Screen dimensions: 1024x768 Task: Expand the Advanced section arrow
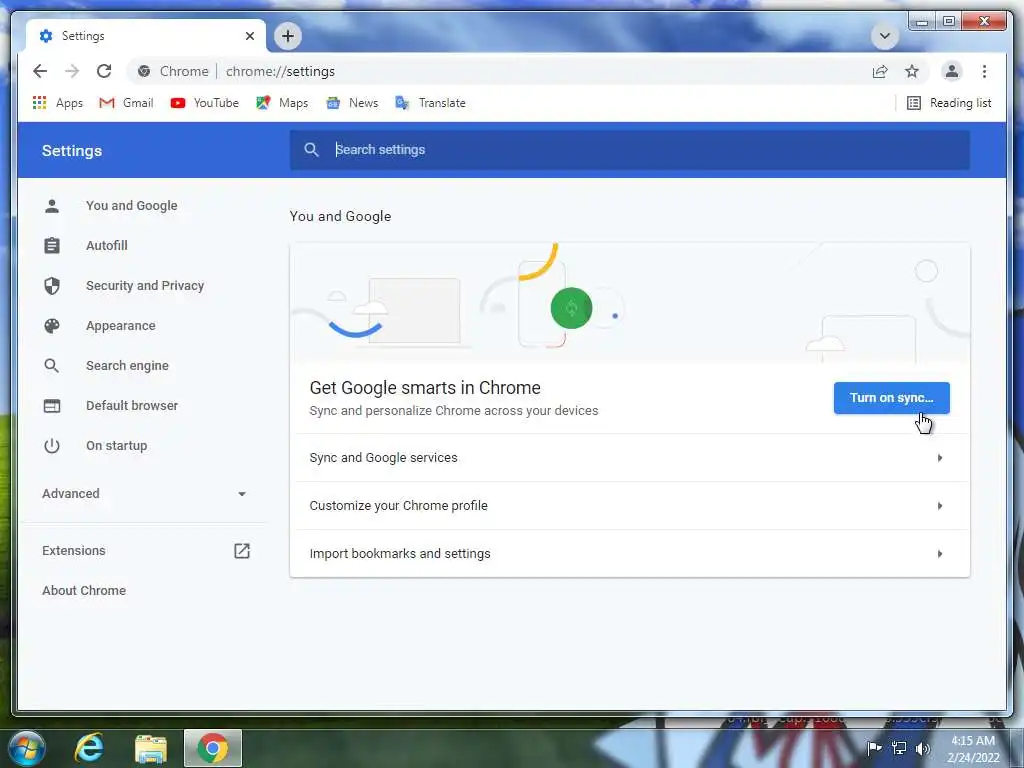(x=242, y=494)
